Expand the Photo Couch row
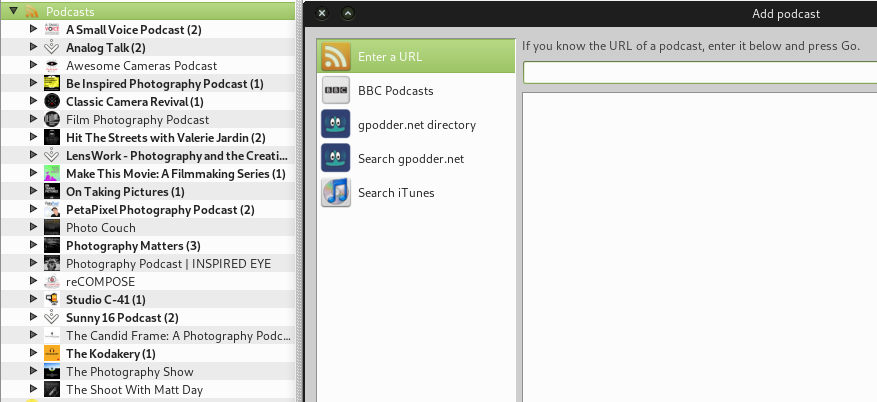The height and width of the screenshot is (402, 877). click(33, 226)
